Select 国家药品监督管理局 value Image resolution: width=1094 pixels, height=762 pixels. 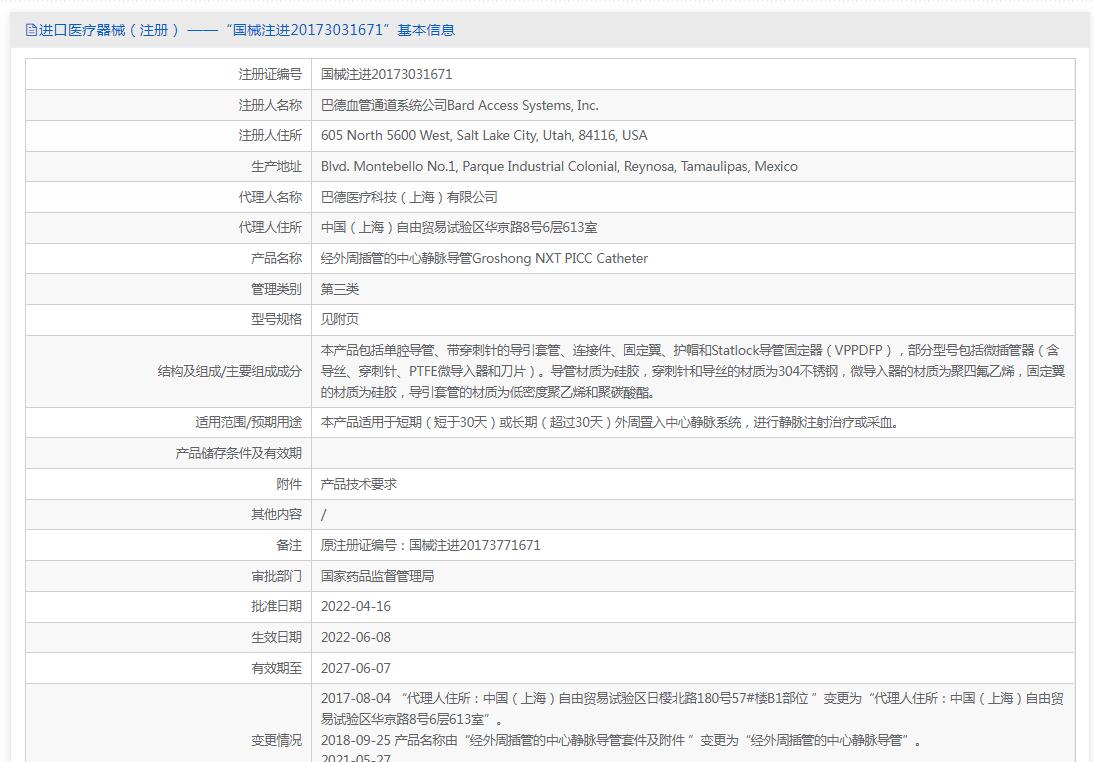[x=377, y=576]
